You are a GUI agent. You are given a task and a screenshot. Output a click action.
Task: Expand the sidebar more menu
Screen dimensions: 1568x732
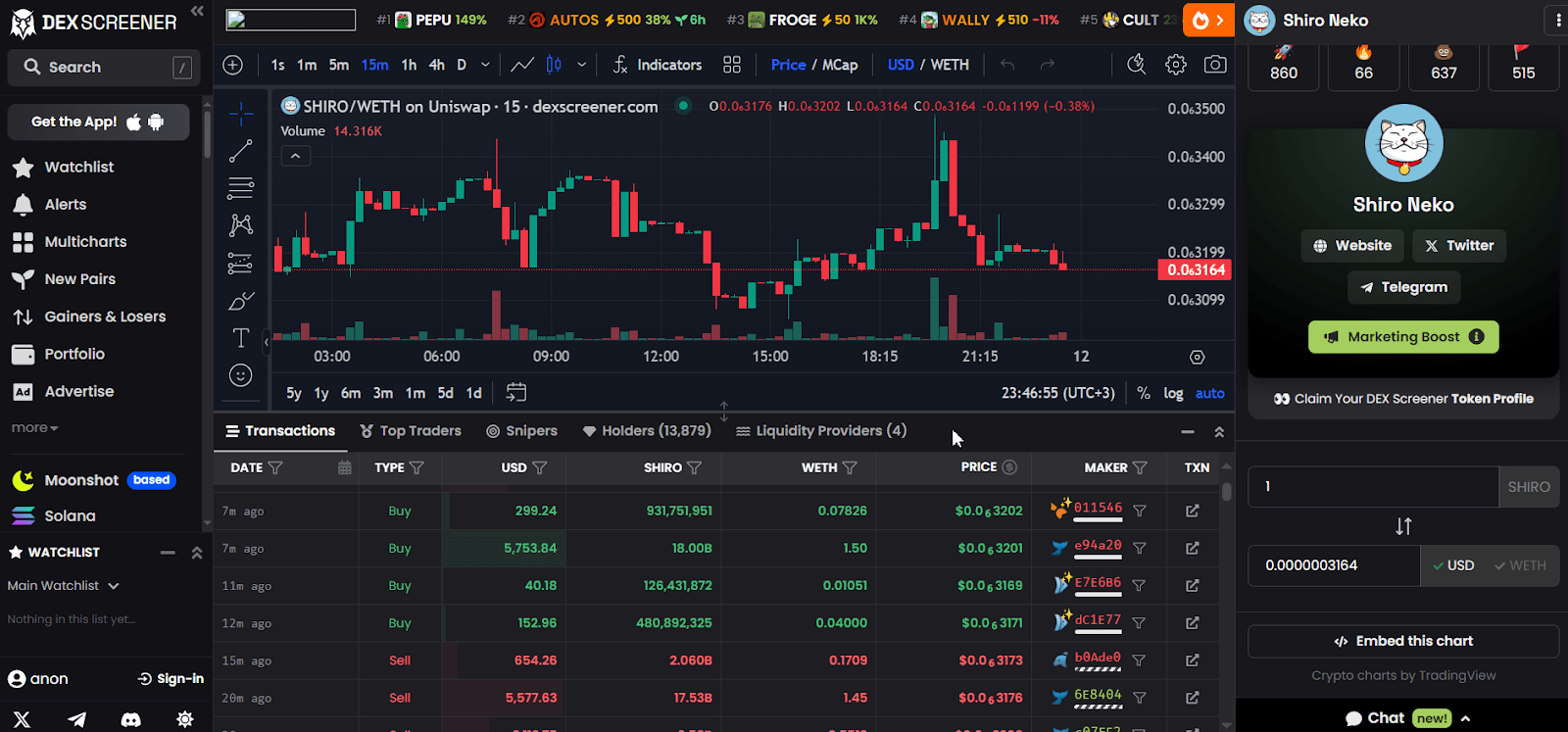tap(34, 428)
